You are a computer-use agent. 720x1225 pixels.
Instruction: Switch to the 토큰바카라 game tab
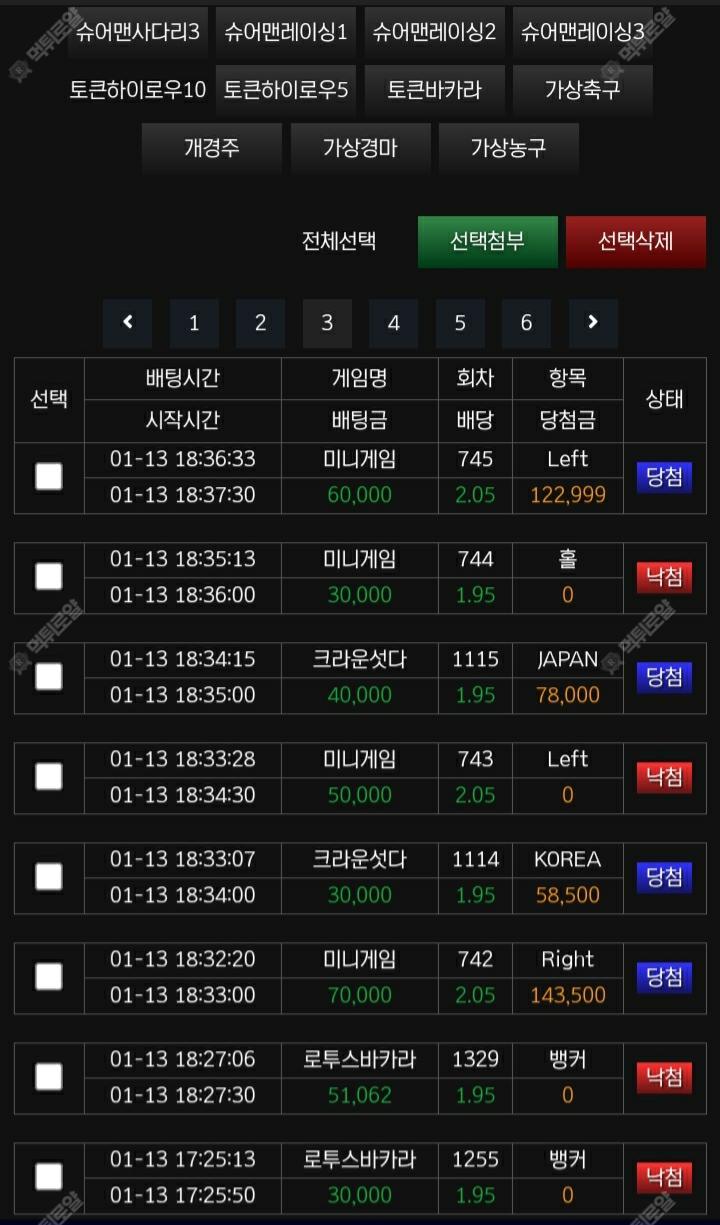click(x=435, y=90)
